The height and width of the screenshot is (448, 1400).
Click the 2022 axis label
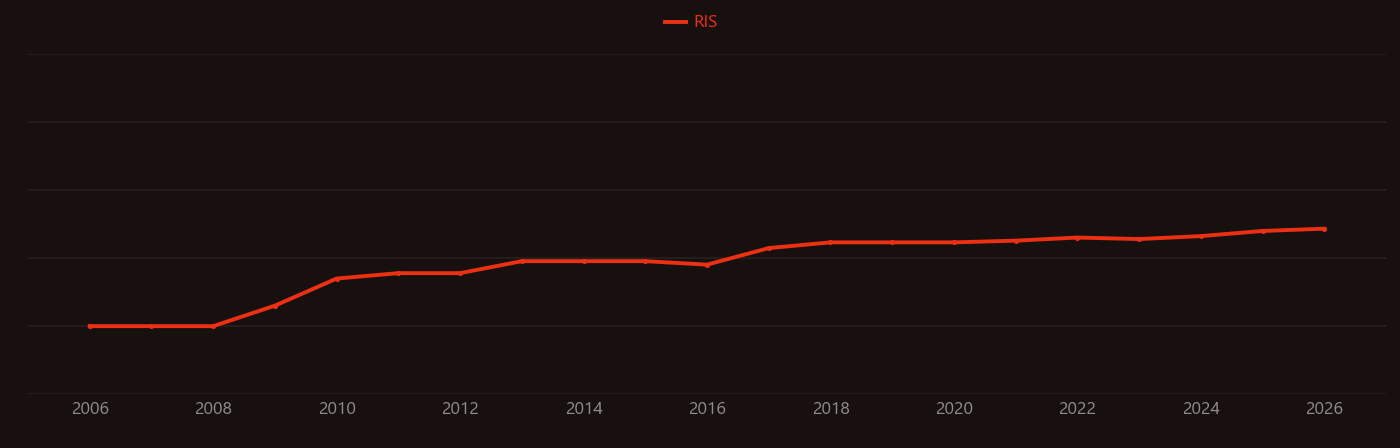[1077, 409]
